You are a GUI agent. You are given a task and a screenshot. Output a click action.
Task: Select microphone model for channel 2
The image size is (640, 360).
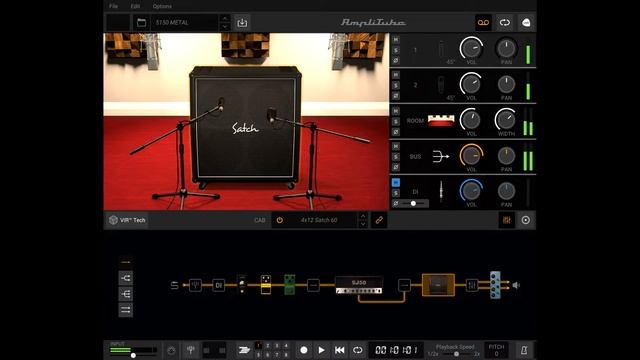(441, 85)
